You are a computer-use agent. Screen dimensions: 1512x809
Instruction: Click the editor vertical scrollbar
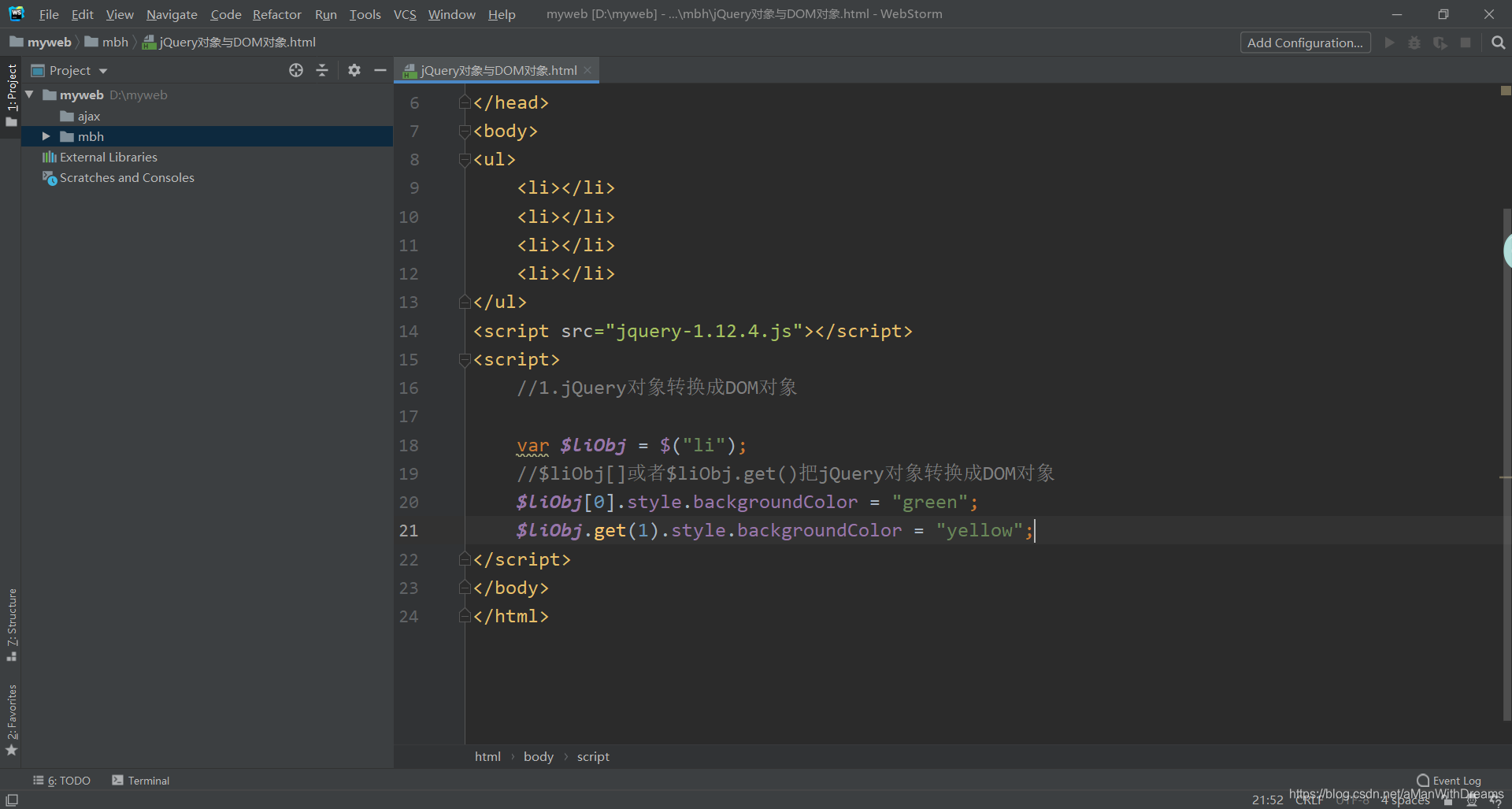(x=1507, y=465)
